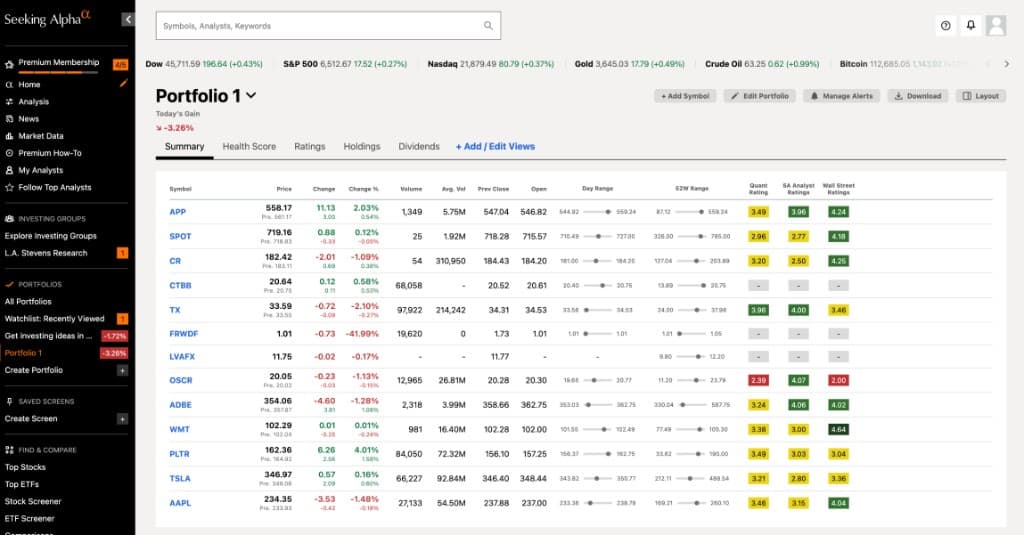This screenshot has height=535, width=1024.
Task: Open Top ETFs in the sidebar
Action: point(22,484)
